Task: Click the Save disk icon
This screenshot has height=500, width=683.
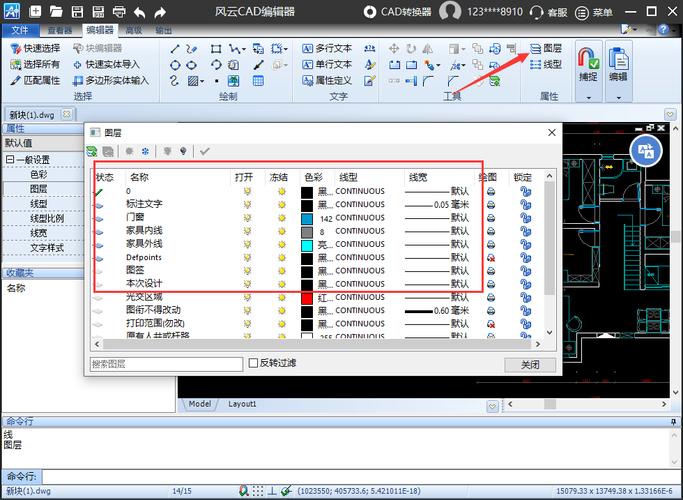Action: click(77, 11)
